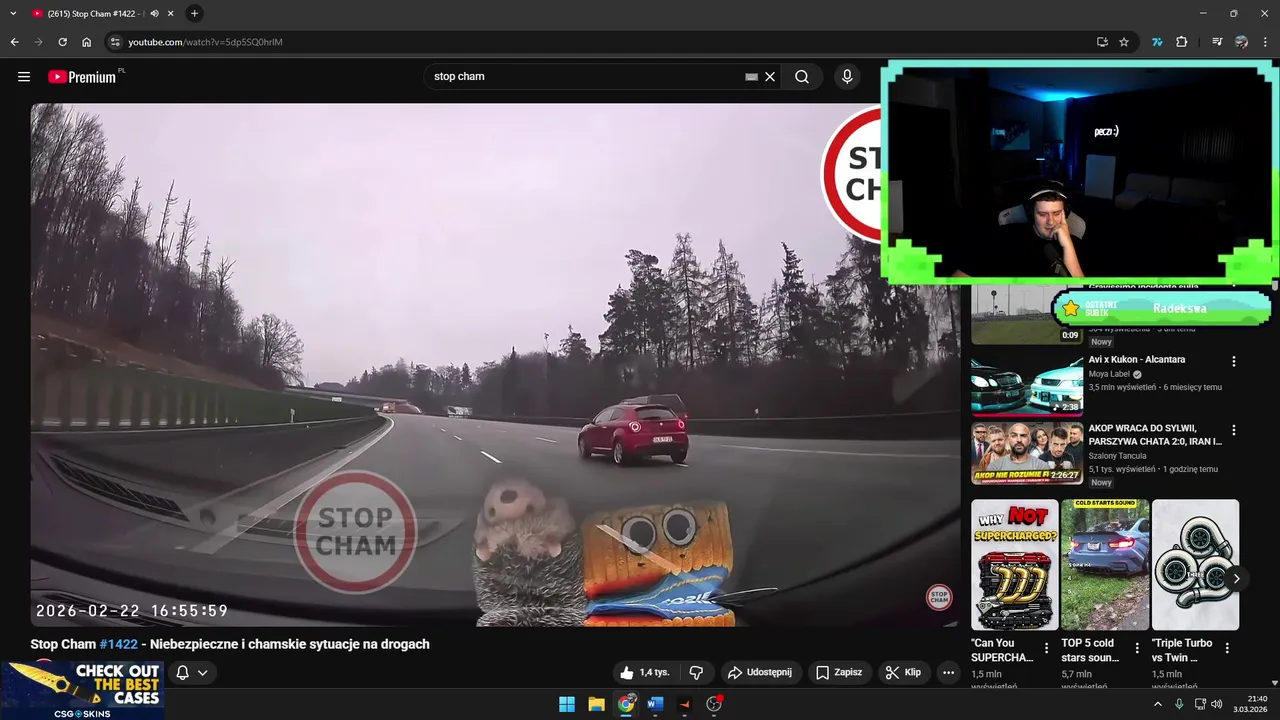The image size is (1280, 720).
Task: Start voice search with the microphone
Action: pos(847,77)
